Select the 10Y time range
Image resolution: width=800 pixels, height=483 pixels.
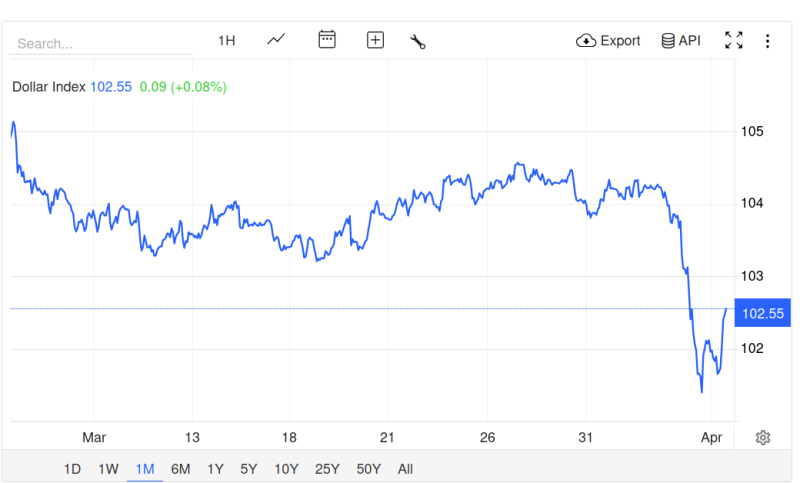(x=286, y=469)
